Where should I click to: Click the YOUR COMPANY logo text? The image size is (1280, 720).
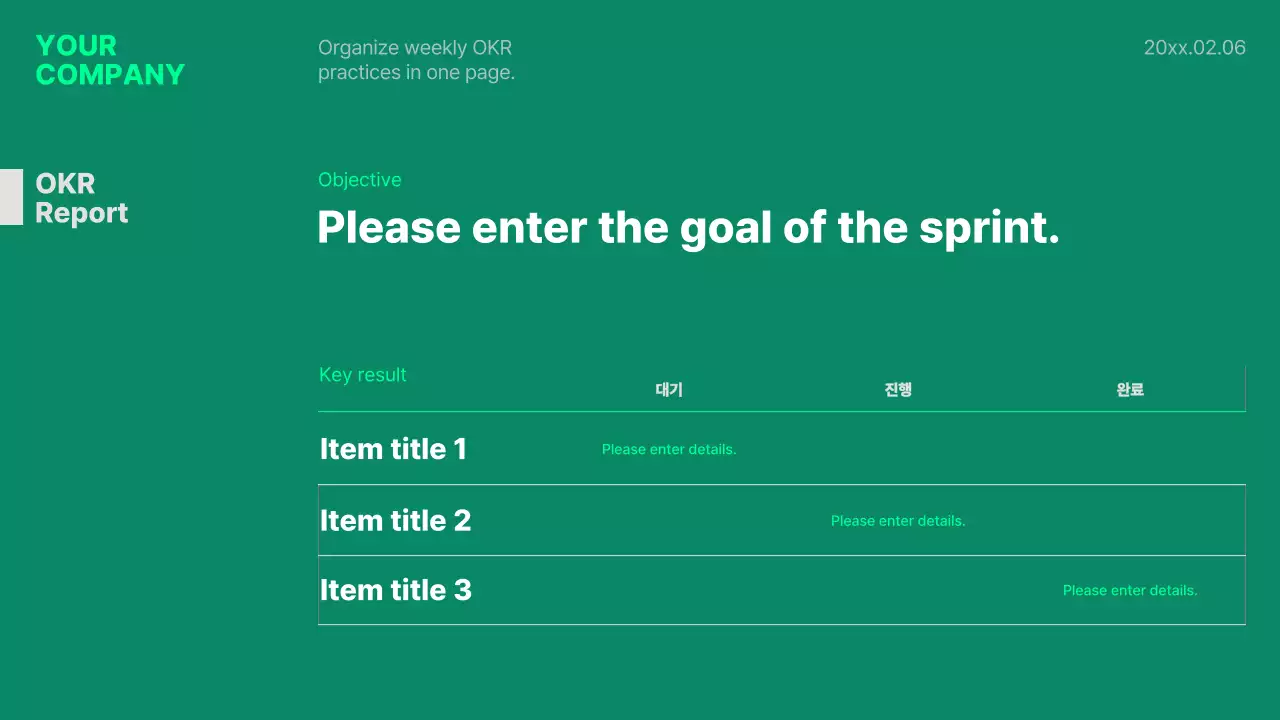click(110, 60)
